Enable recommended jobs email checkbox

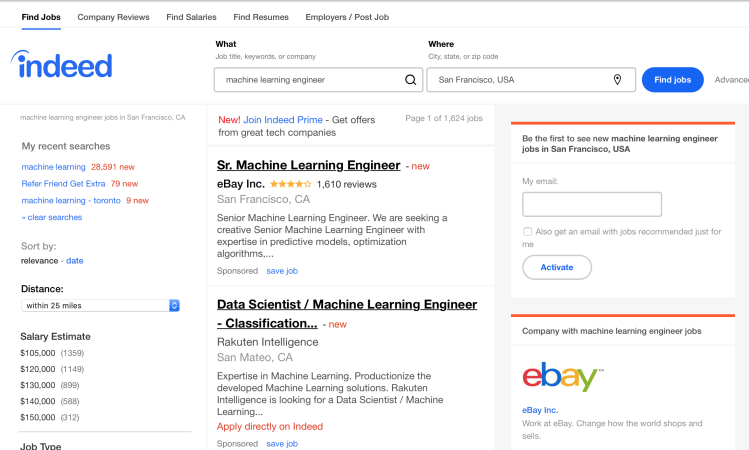point(527,232)
